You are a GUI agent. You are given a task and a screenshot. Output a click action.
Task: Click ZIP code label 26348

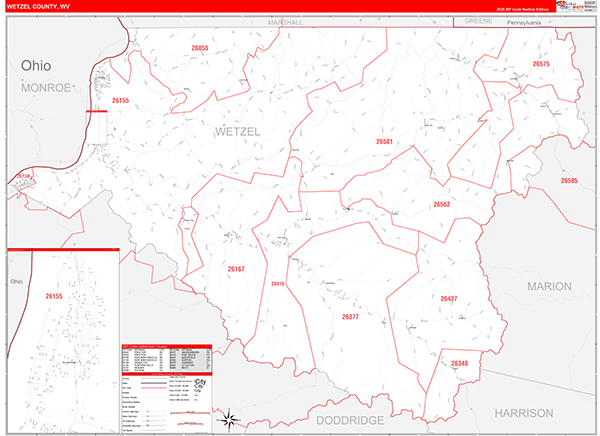[x=459, y=363]
